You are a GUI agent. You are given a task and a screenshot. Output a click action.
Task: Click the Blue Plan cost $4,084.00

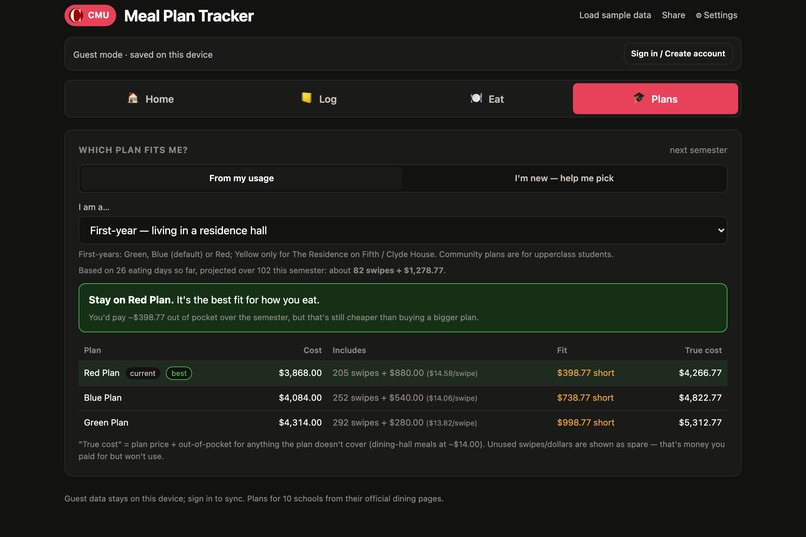click(300, 398)
